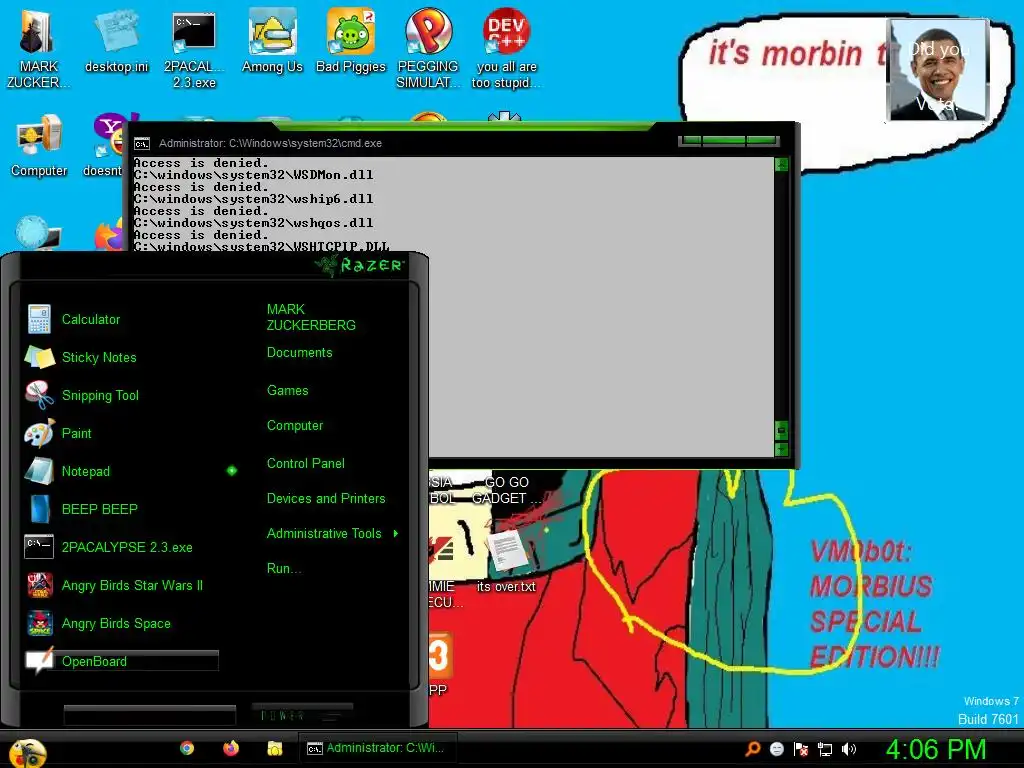Click the Notepad icon in the start menu
The image size is (1024, 768).
coord(39,471)
